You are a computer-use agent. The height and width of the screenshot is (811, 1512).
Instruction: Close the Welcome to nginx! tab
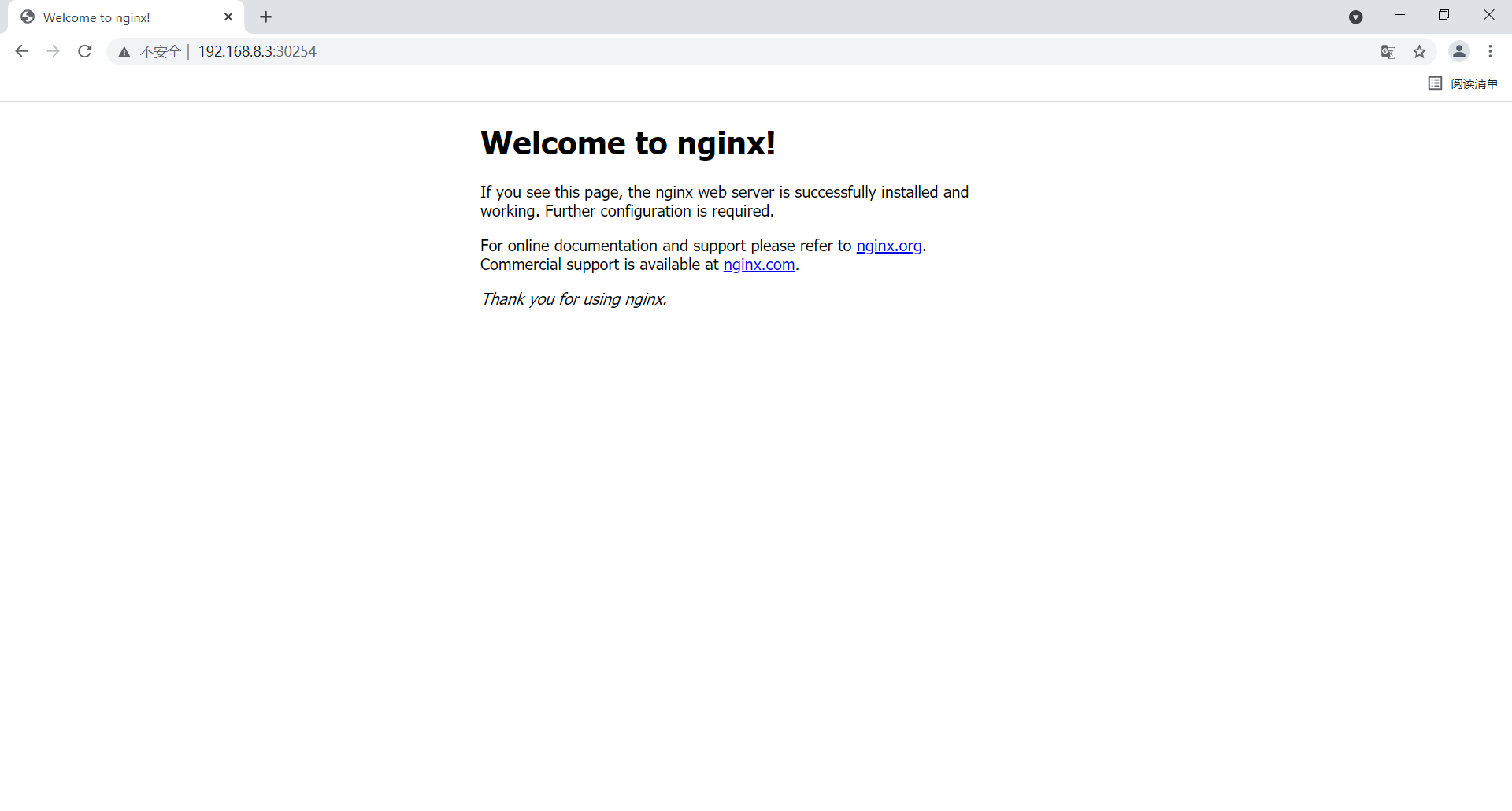point(228,17)
